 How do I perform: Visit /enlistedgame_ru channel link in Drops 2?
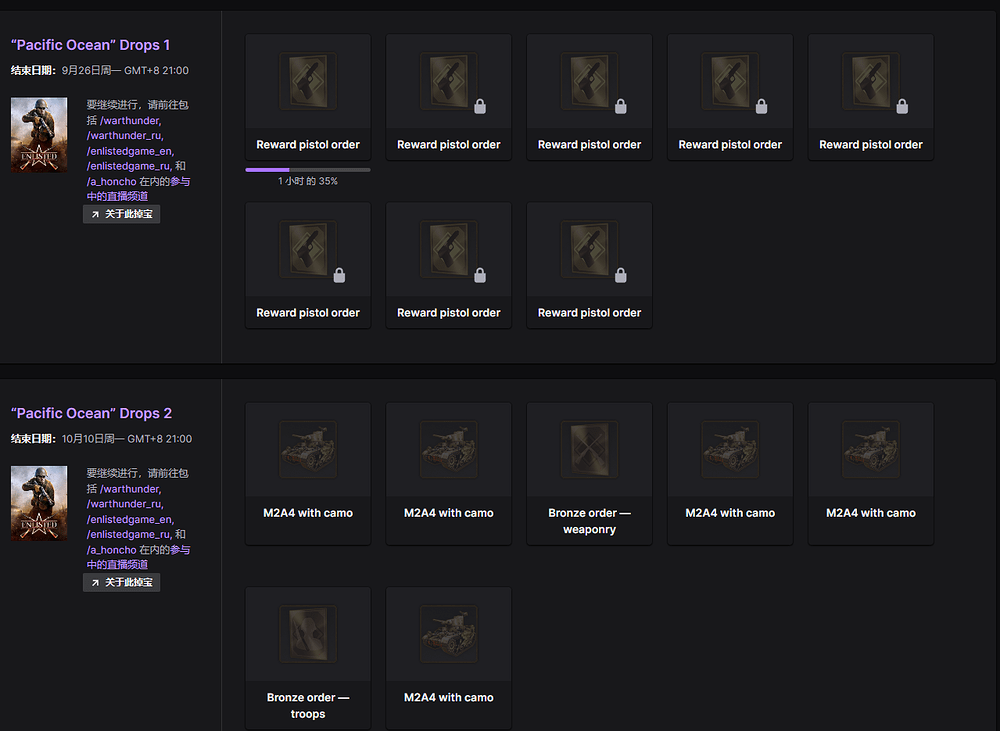click(129, 535)
